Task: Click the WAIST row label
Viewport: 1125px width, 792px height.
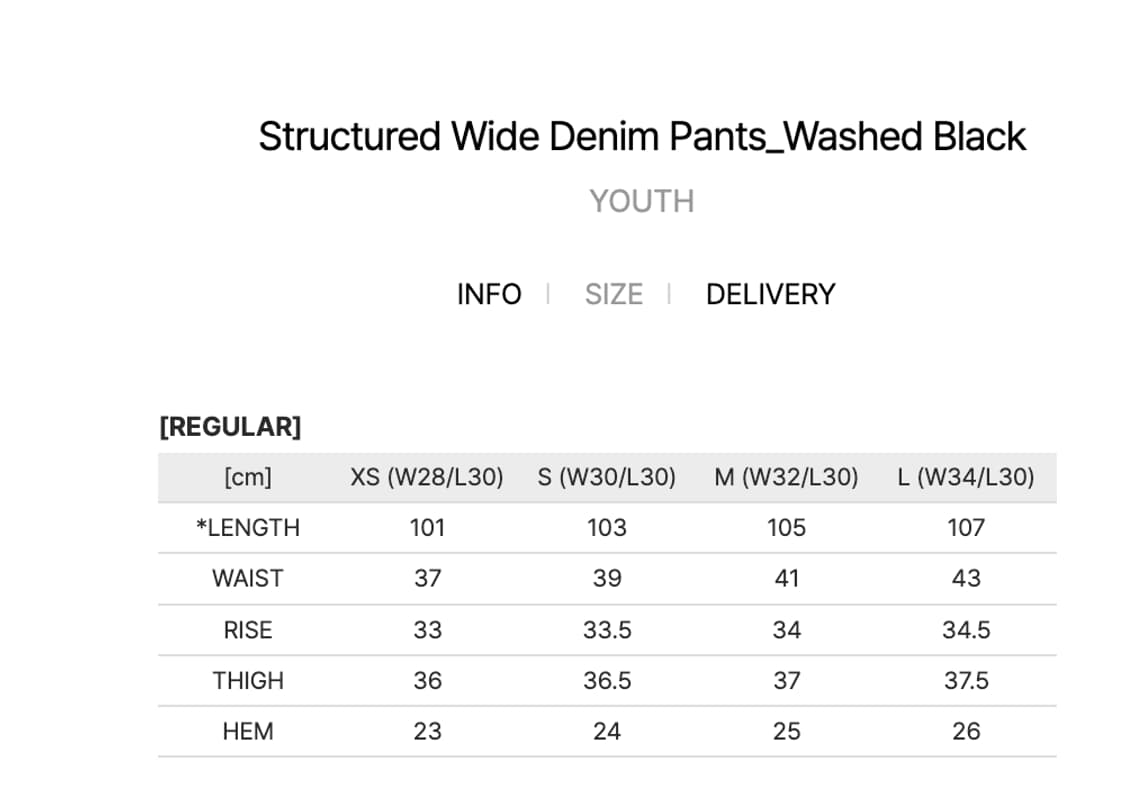Action: (248, 579)
